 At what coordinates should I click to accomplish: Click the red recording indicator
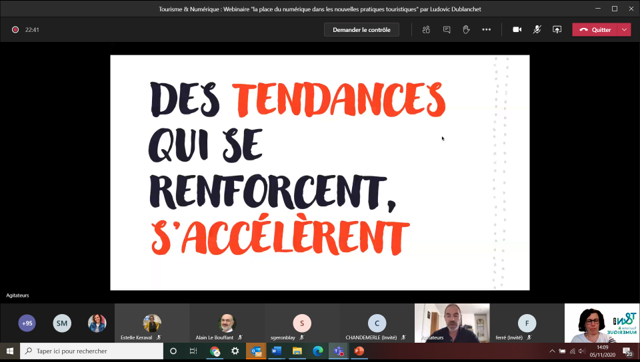pos(15,30)
